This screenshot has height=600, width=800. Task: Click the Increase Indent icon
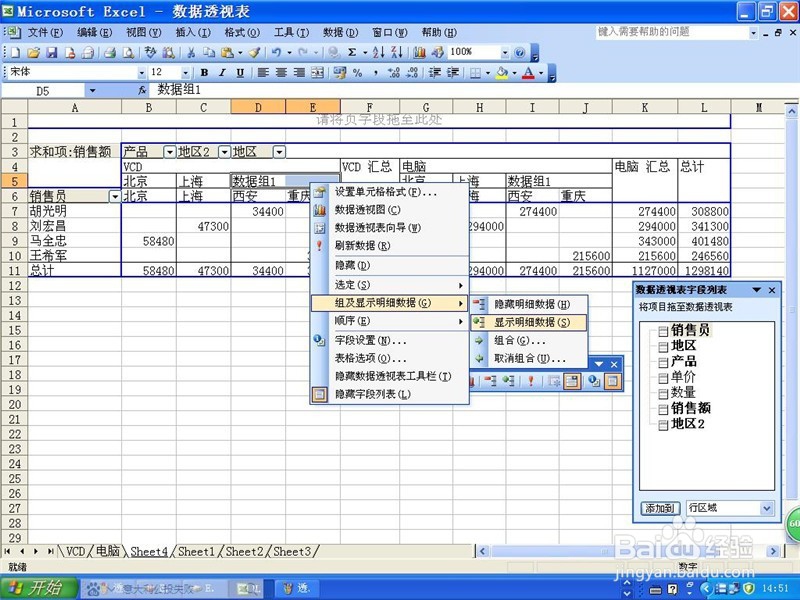(x=453, y=73)
